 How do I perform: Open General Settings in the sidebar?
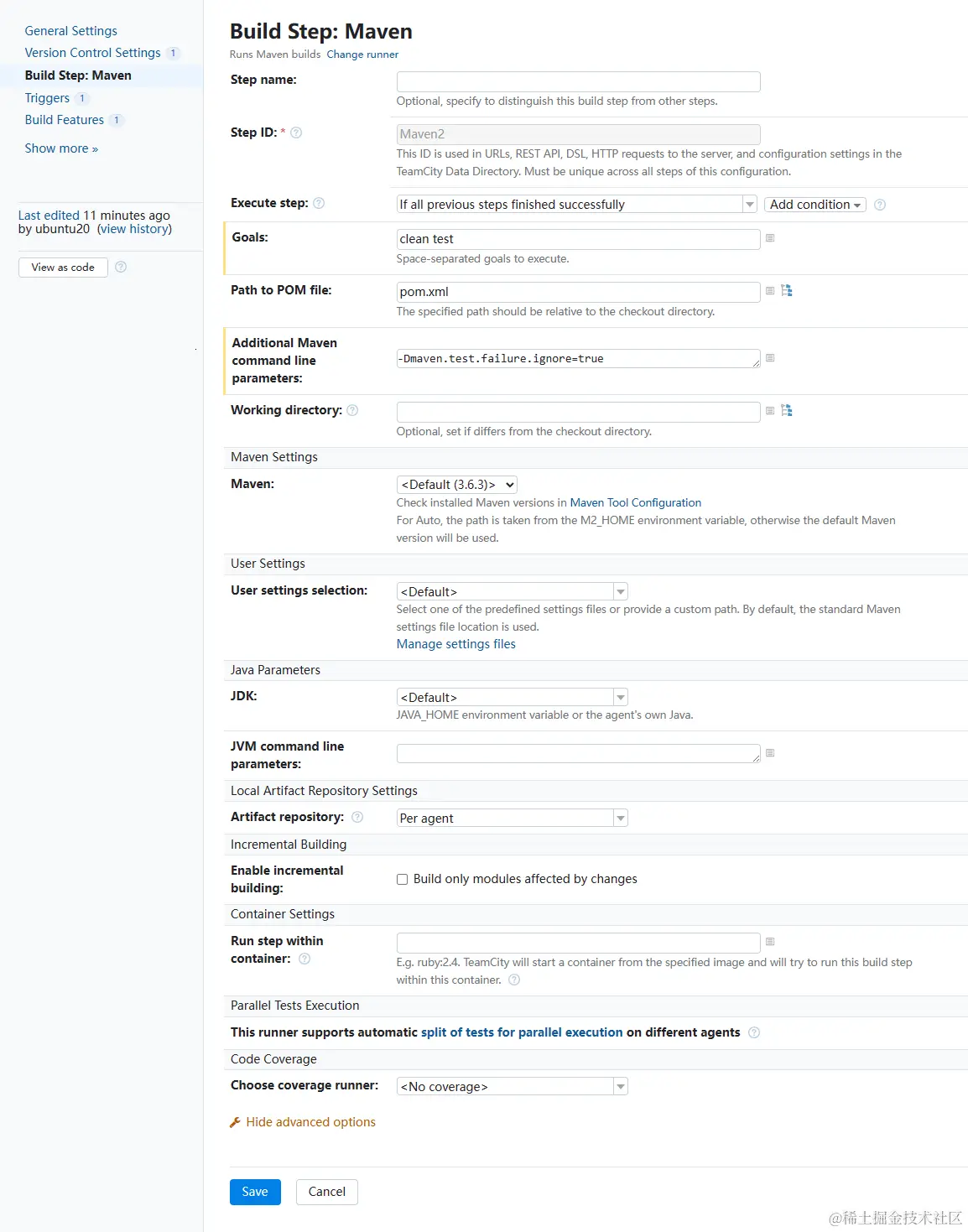tap(71, 31)
